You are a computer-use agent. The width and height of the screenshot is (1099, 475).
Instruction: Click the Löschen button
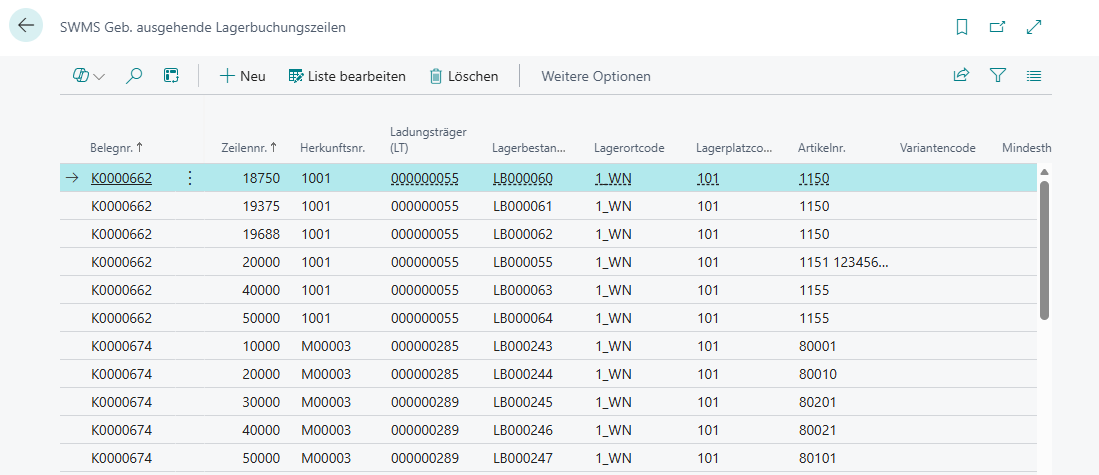pyautogui.click(x=464, y=76)
